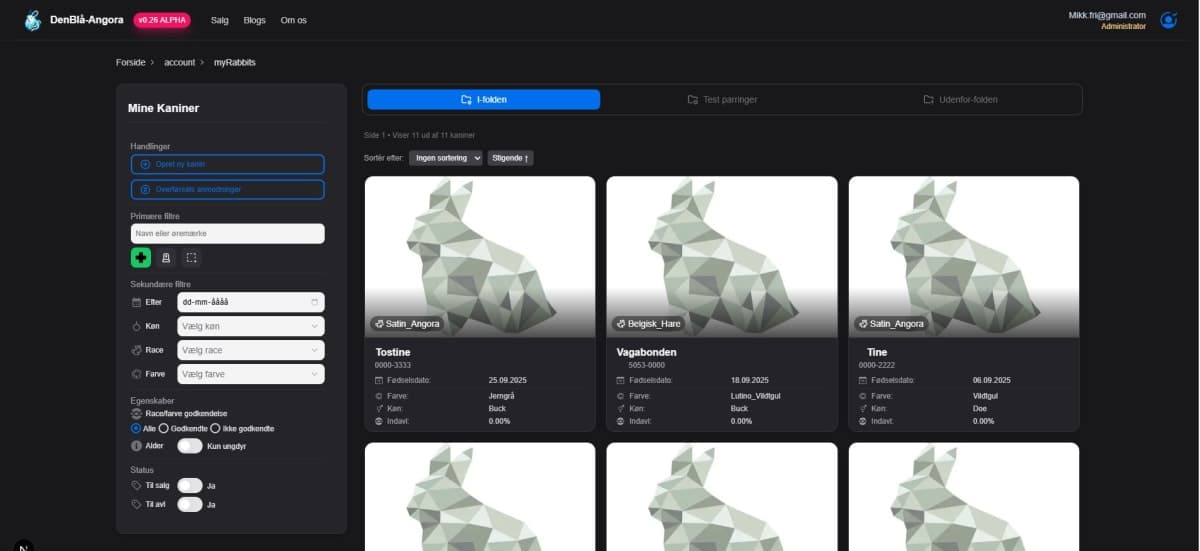1200x551 pixels.
Task: Toggle the Til avl switch
Action: (x=190, y=505)
